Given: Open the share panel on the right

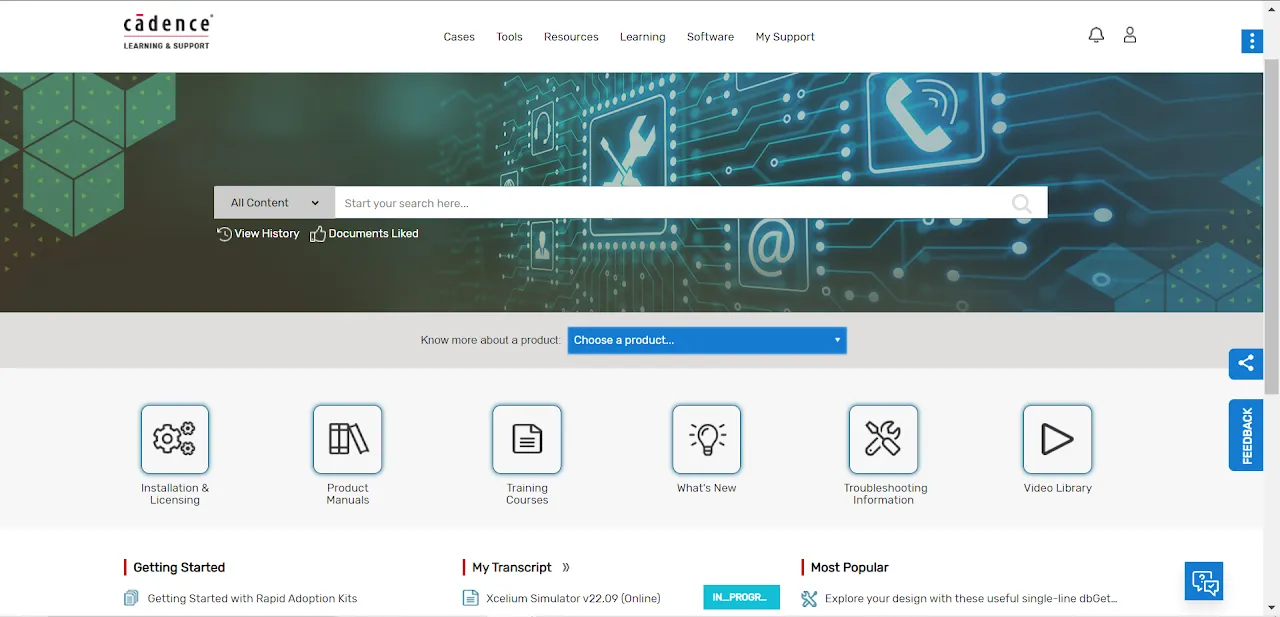Looking at the screenshot, I should 1245,364.
